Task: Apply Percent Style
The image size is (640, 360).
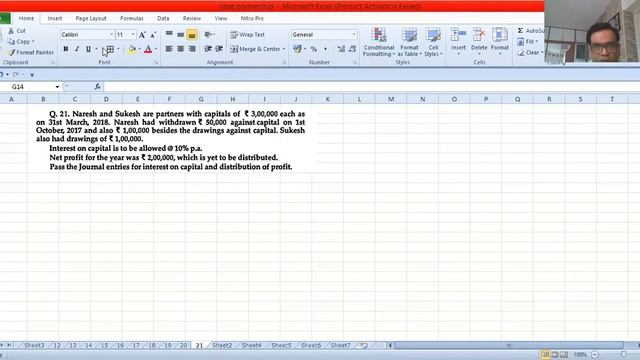Action: click(x=313, y=49)
